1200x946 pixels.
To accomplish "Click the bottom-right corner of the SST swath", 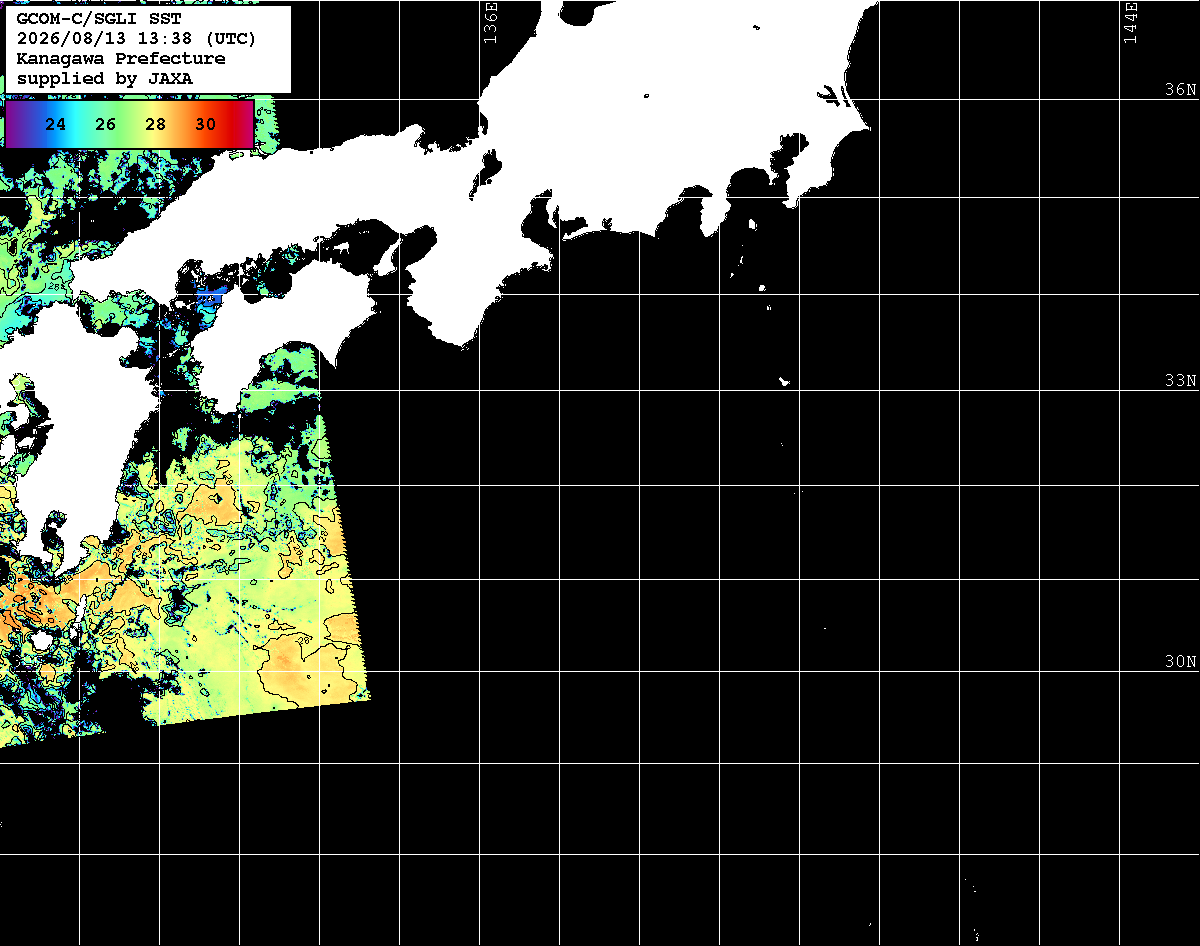I will pos(368,696).
